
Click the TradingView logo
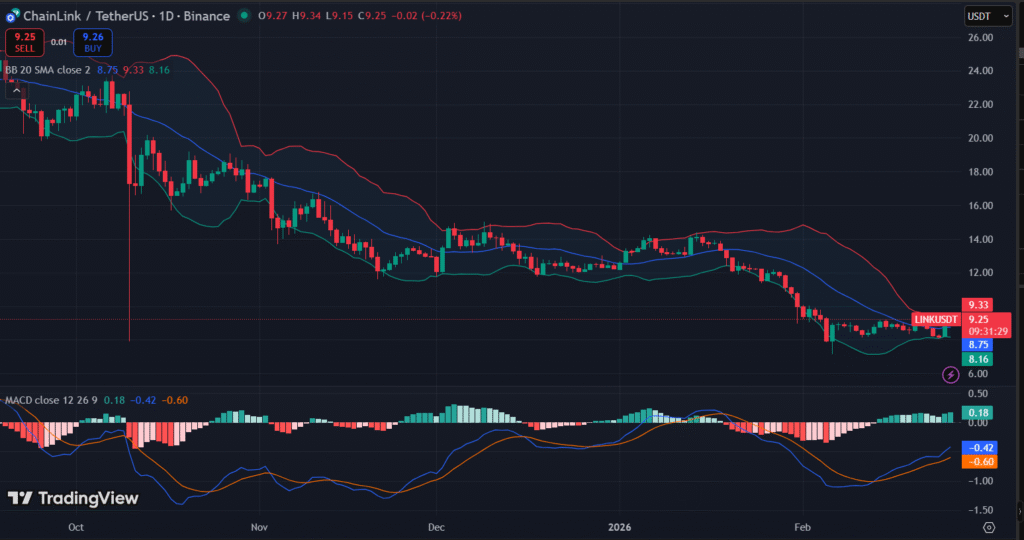pyautogui.click(x=73, y=498)
